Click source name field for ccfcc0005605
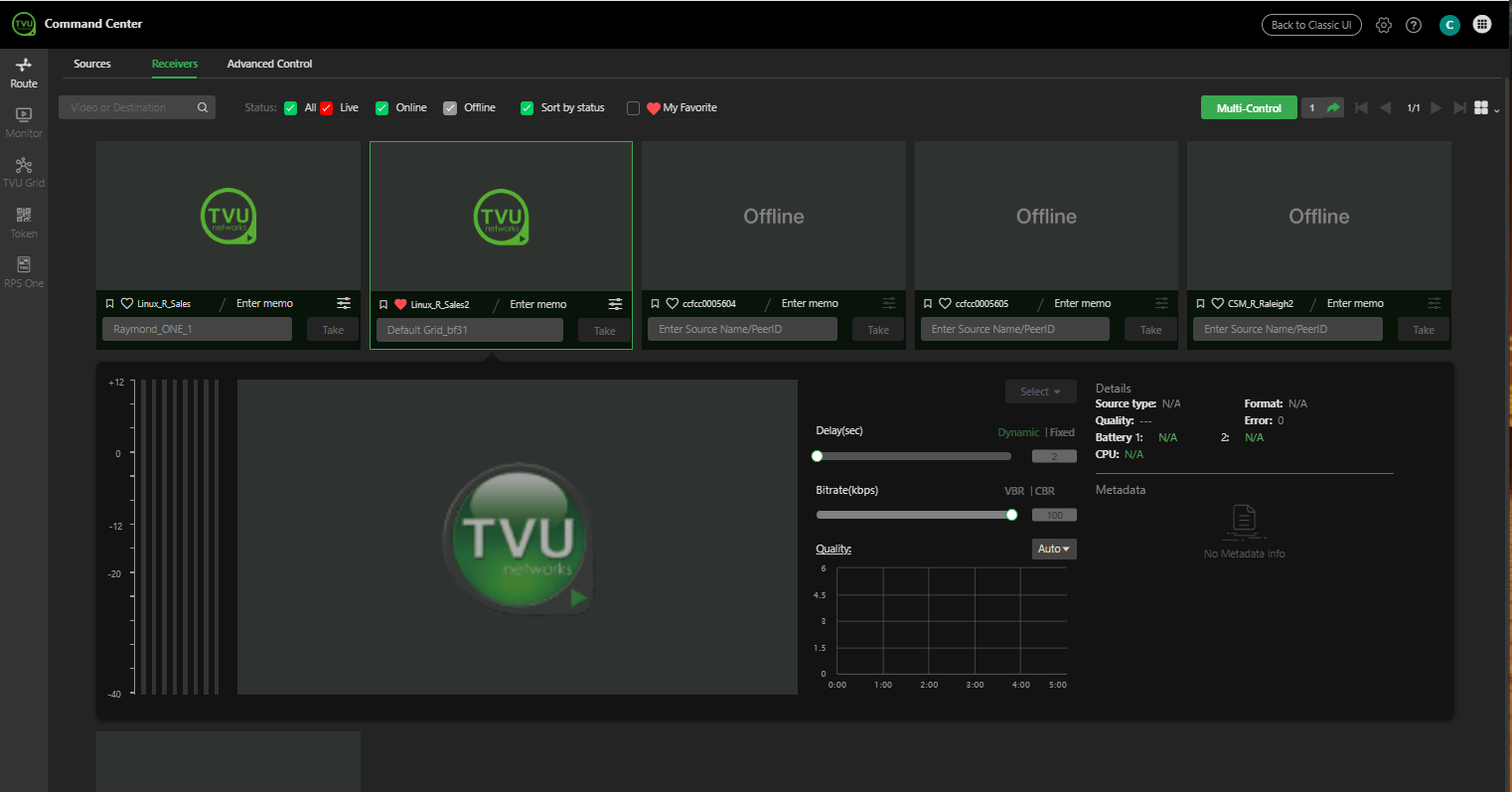Screen dimensions: 1512x792 coord(1014,329)
